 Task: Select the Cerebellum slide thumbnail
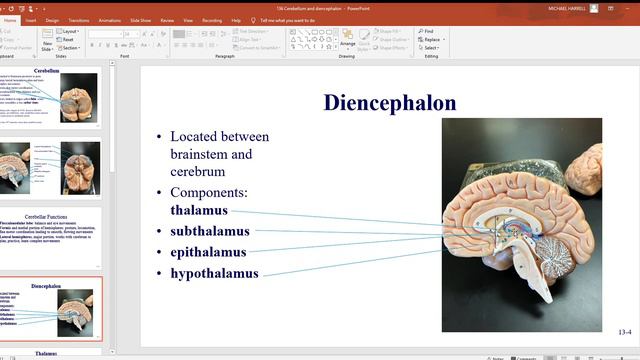click(50, 97)
